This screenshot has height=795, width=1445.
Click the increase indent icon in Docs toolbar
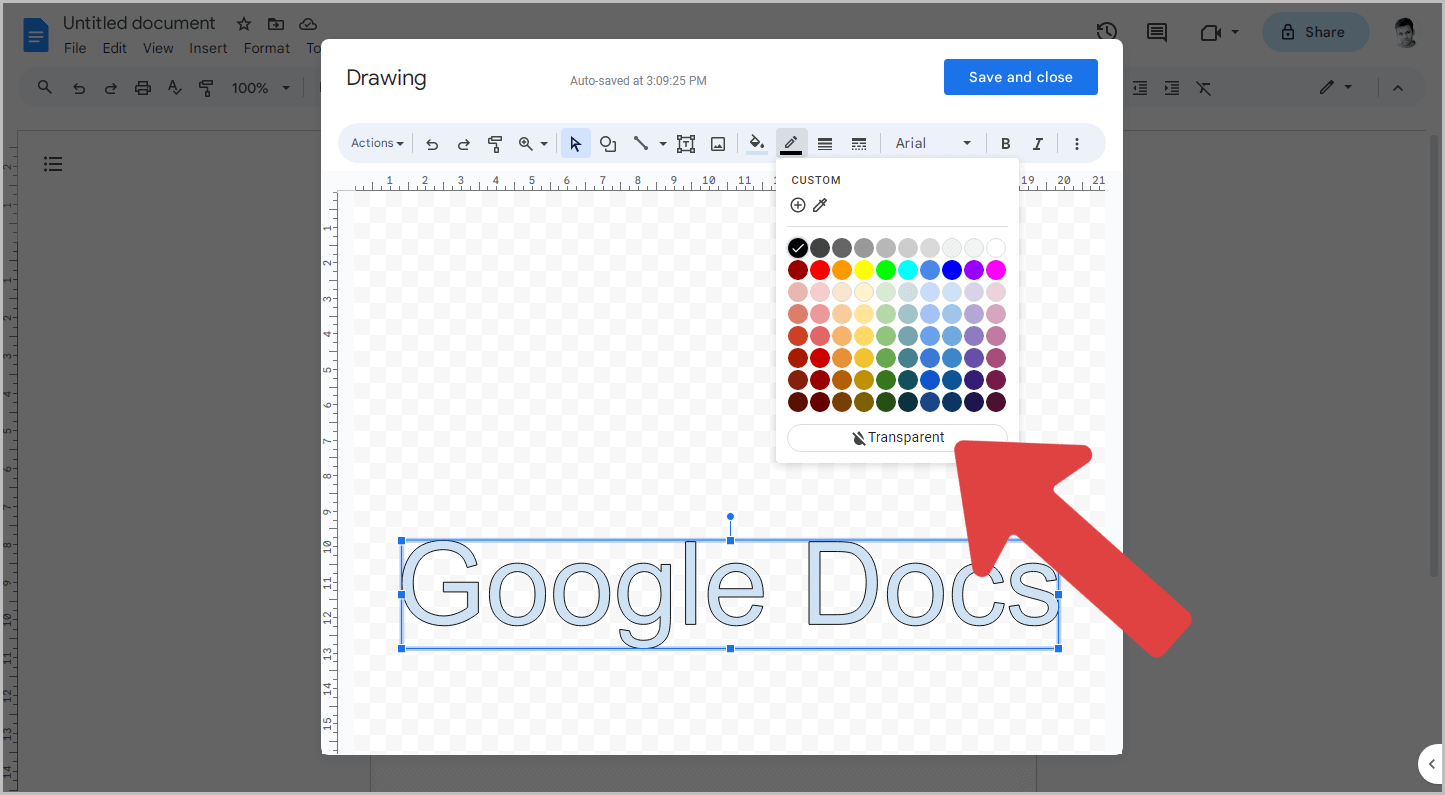[1172, 88]
